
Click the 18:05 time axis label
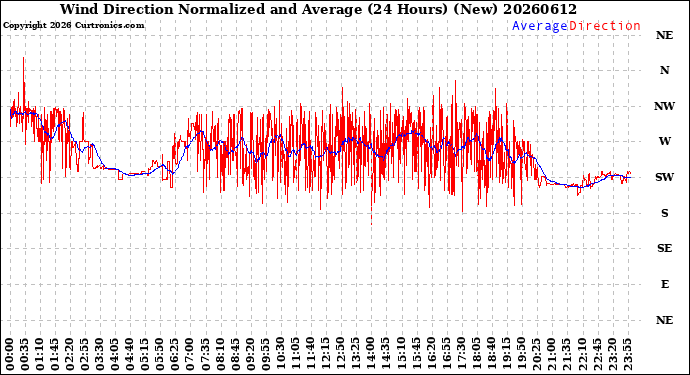click(476, 355)
